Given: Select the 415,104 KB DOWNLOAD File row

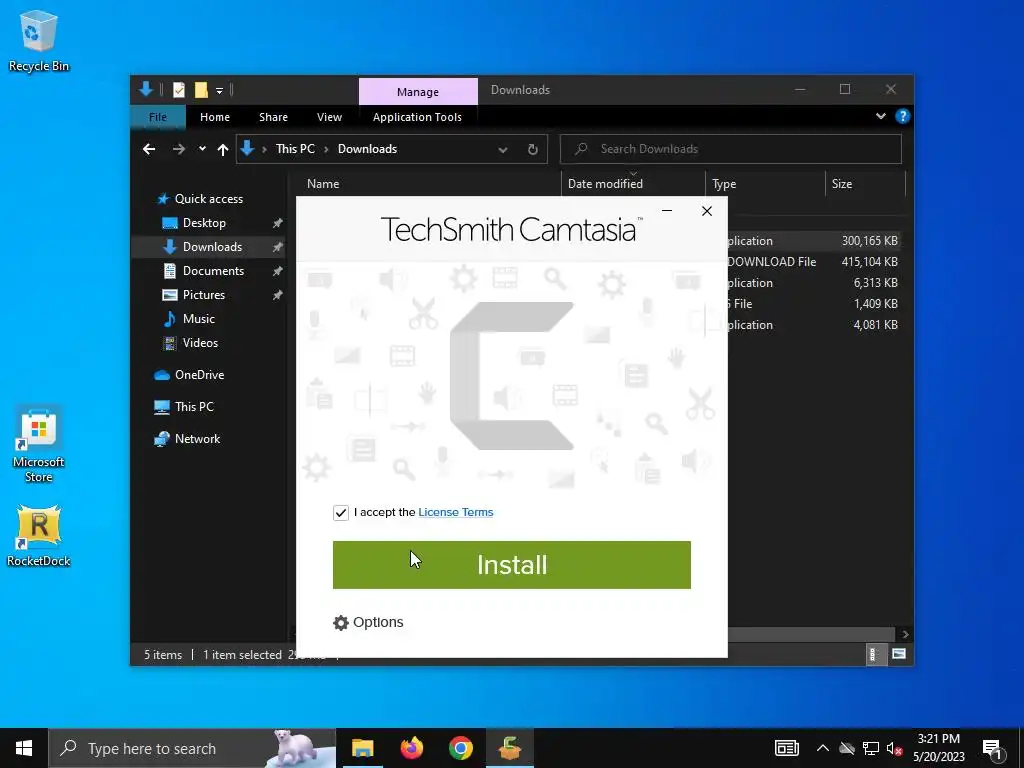Looking at the screenshot, I should (816, 262).
